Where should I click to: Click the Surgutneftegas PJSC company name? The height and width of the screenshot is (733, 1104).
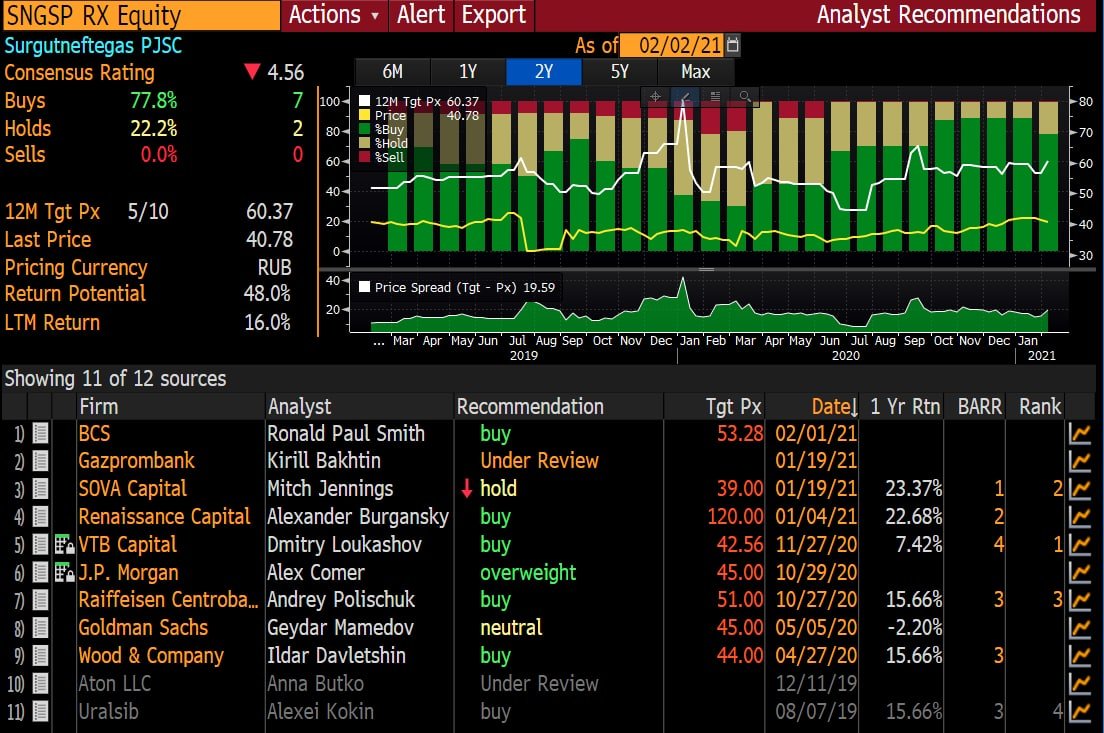(x=93, y=46)
